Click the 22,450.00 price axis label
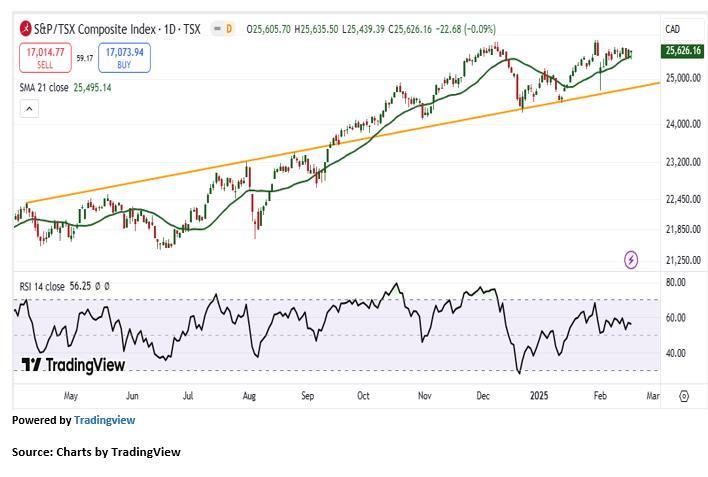This screenshot has height=477, width=708. [683, 199]
